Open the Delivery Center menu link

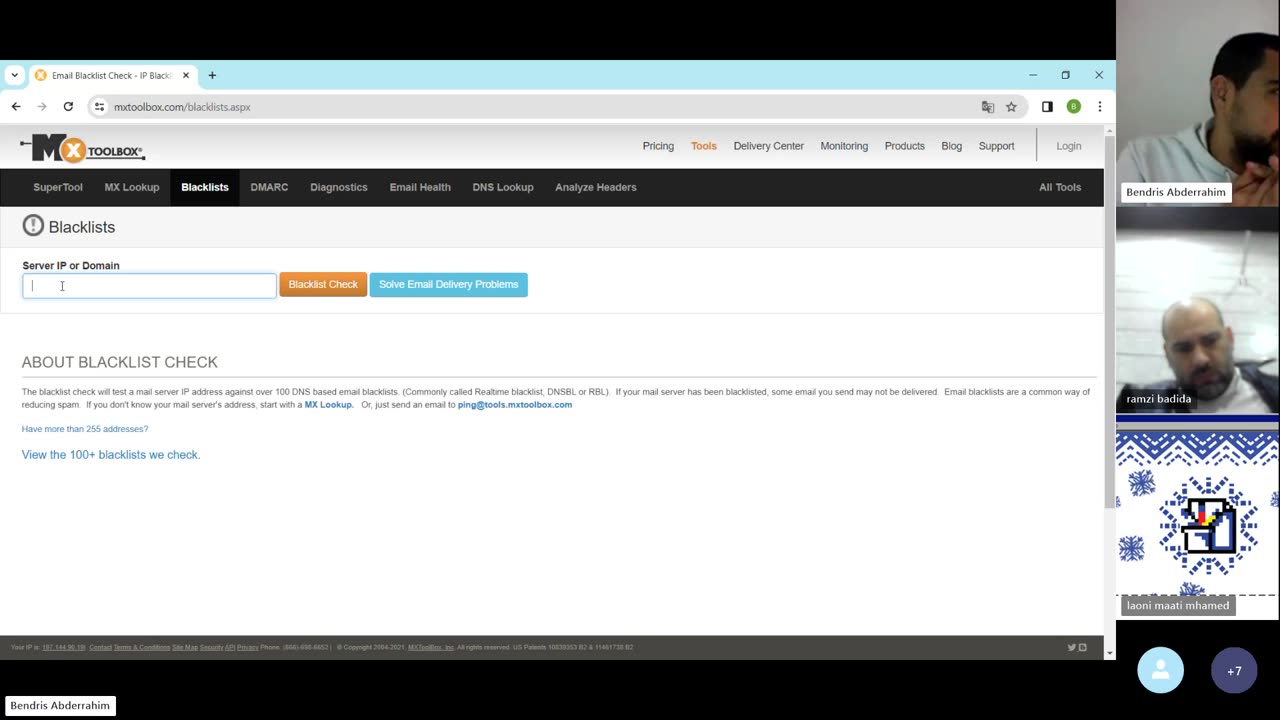(x=769, y=146)
